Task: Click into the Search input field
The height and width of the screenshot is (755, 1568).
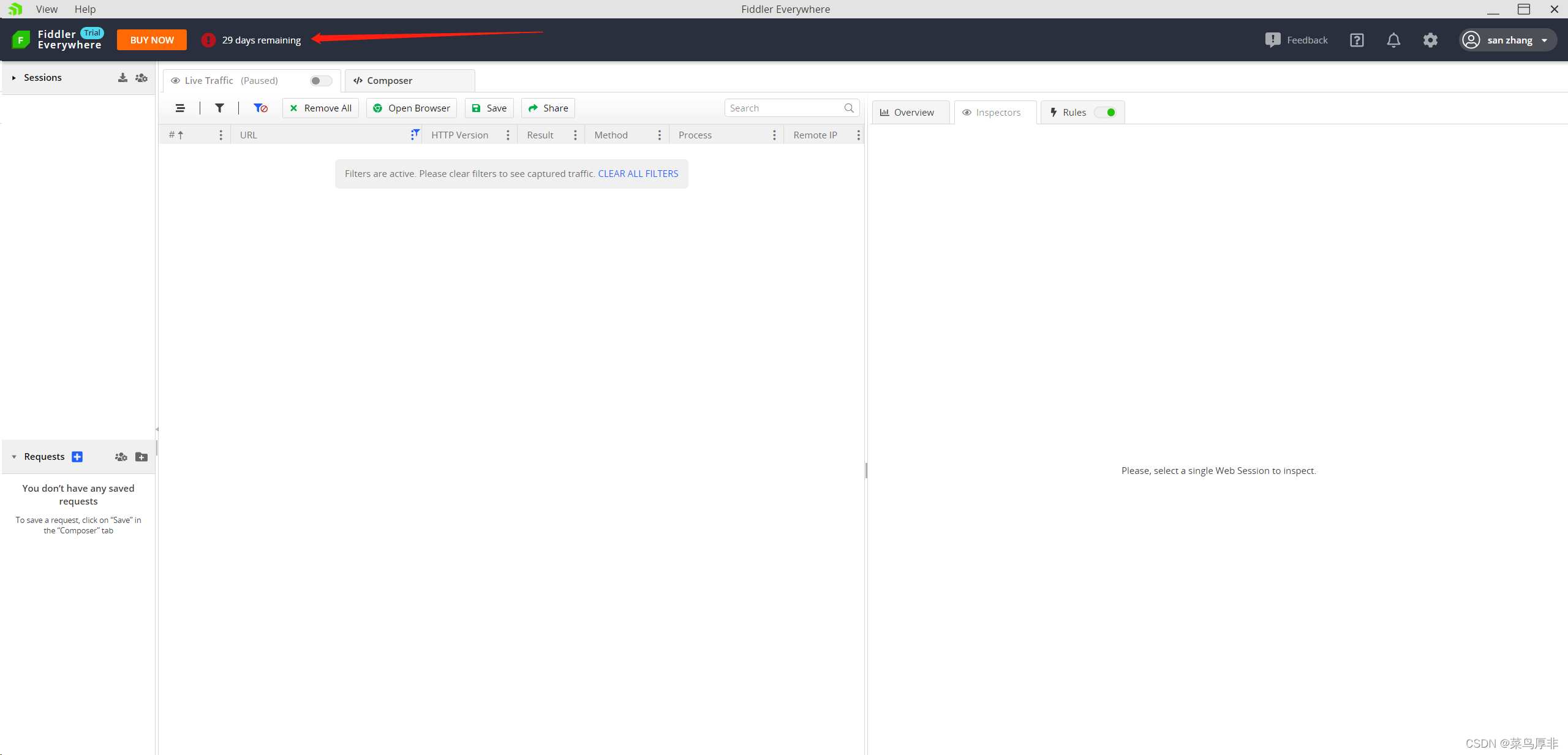Action: pyautogui.click(x=784, y=108)
